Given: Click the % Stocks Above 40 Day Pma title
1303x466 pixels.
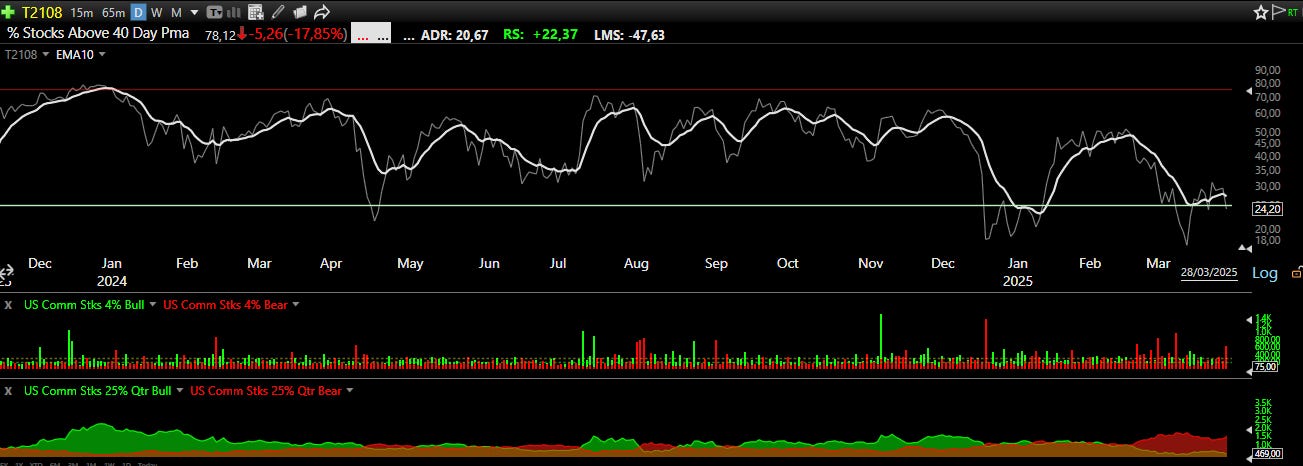Looking at the screenshot, I should pos(98,33).
